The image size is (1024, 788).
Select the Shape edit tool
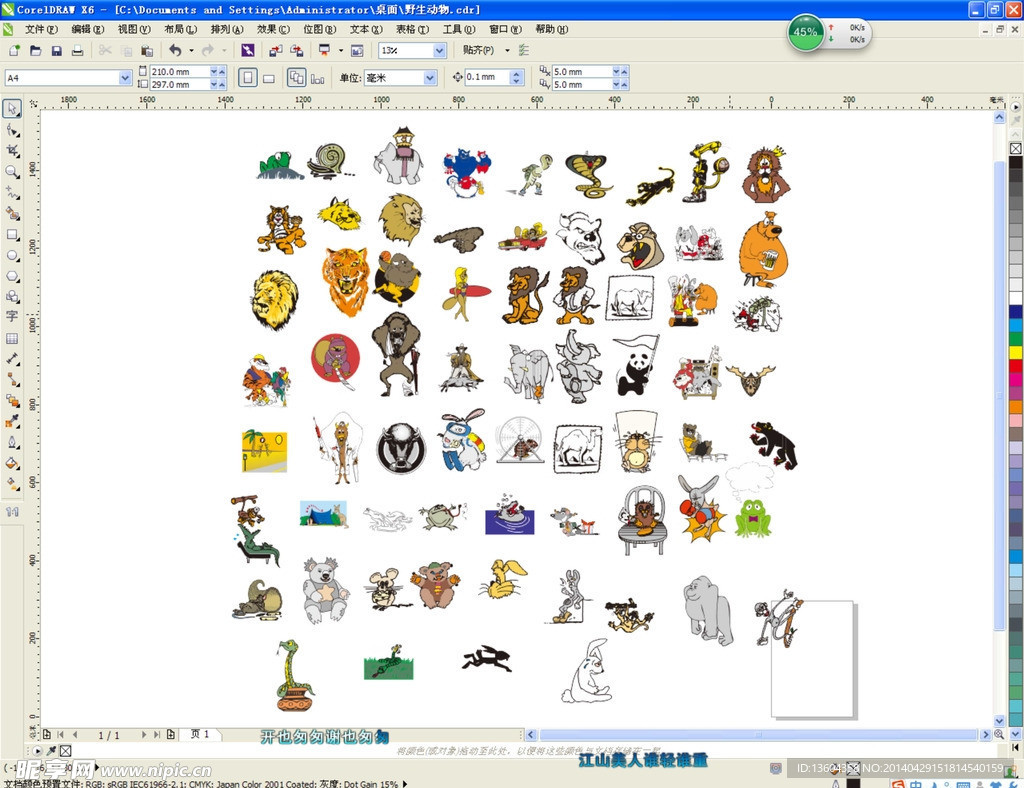click(12, 130)
